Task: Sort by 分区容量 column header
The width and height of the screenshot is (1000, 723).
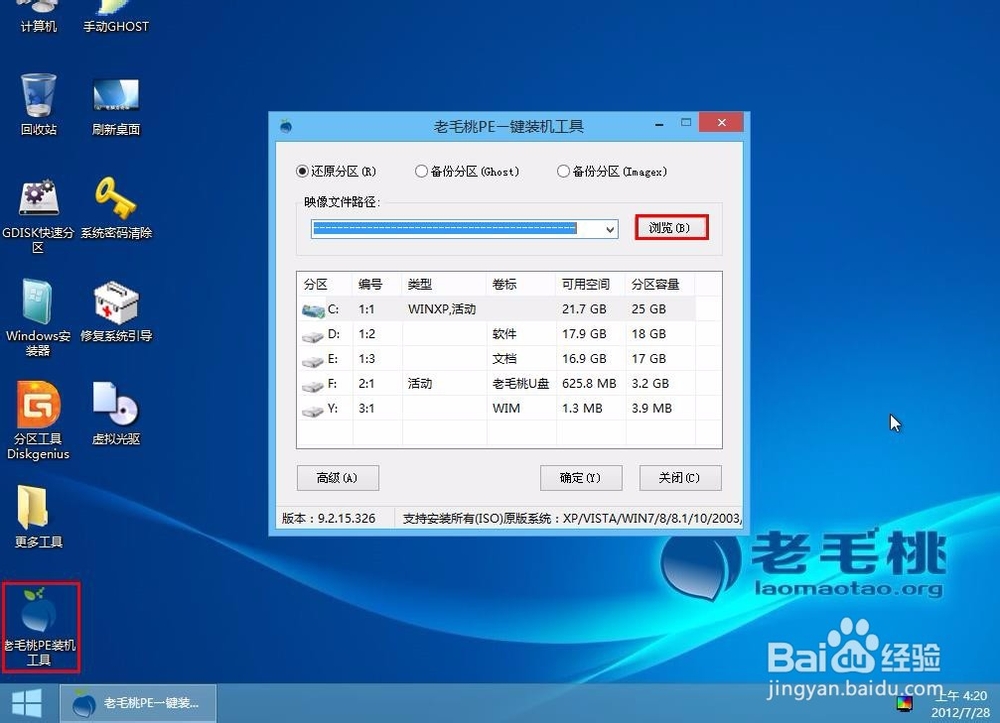Action: tap(660, 284)
